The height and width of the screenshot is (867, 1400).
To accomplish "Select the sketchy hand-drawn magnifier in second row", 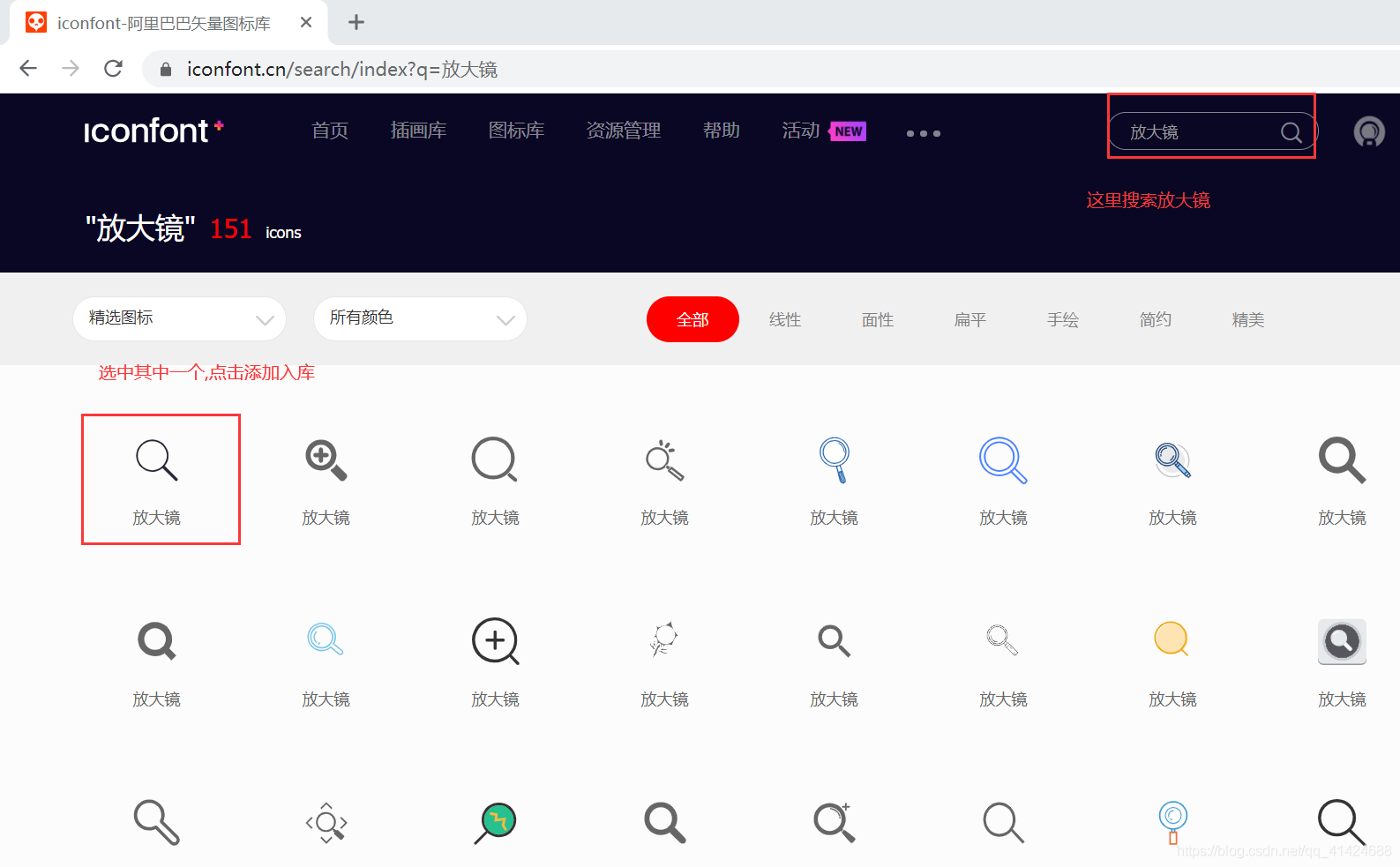I will pos(664,639).
